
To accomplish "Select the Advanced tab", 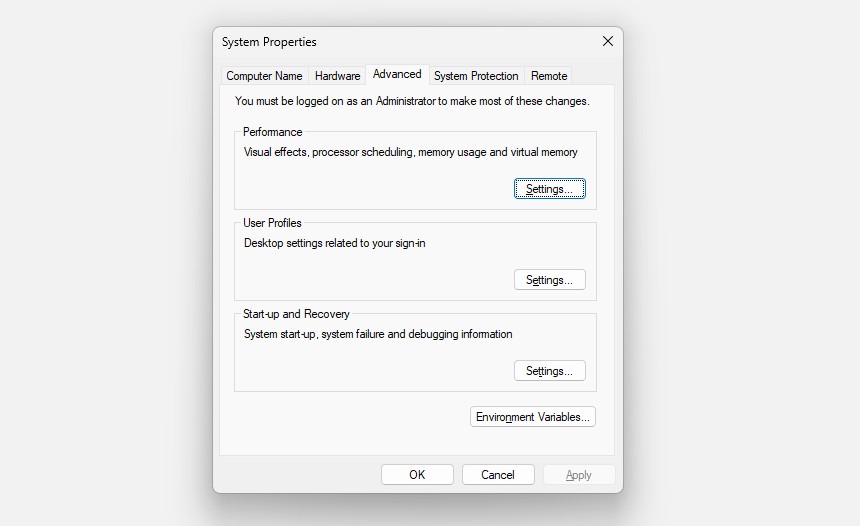I will 397,74.
